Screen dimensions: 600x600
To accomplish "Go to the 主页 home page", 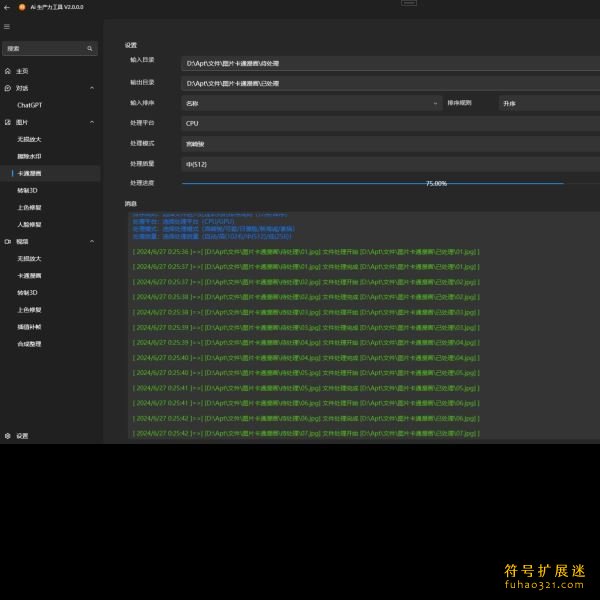I will pyautogui.click(x=22, y=71).
